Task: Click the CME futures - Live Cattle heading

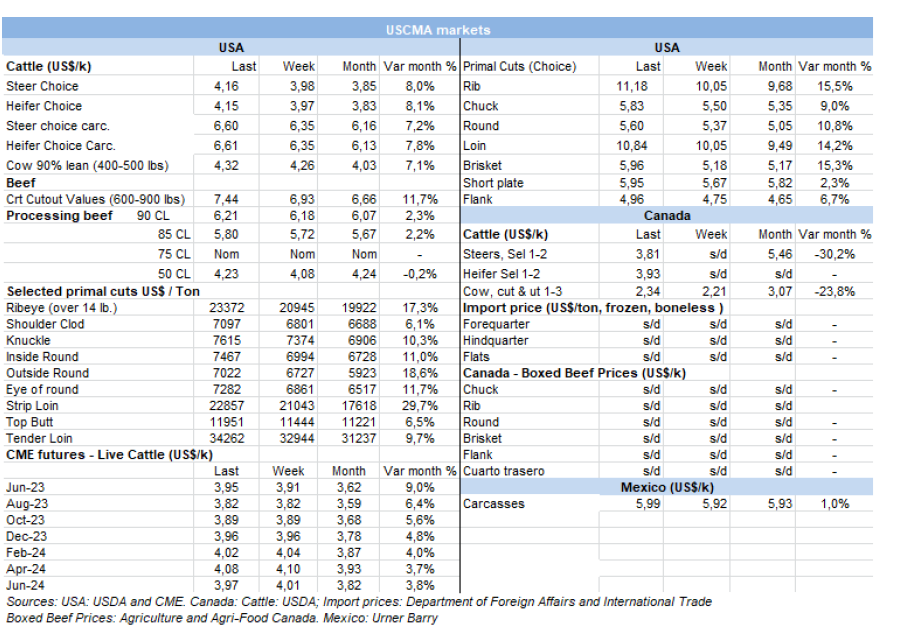Action: [109, 454]
